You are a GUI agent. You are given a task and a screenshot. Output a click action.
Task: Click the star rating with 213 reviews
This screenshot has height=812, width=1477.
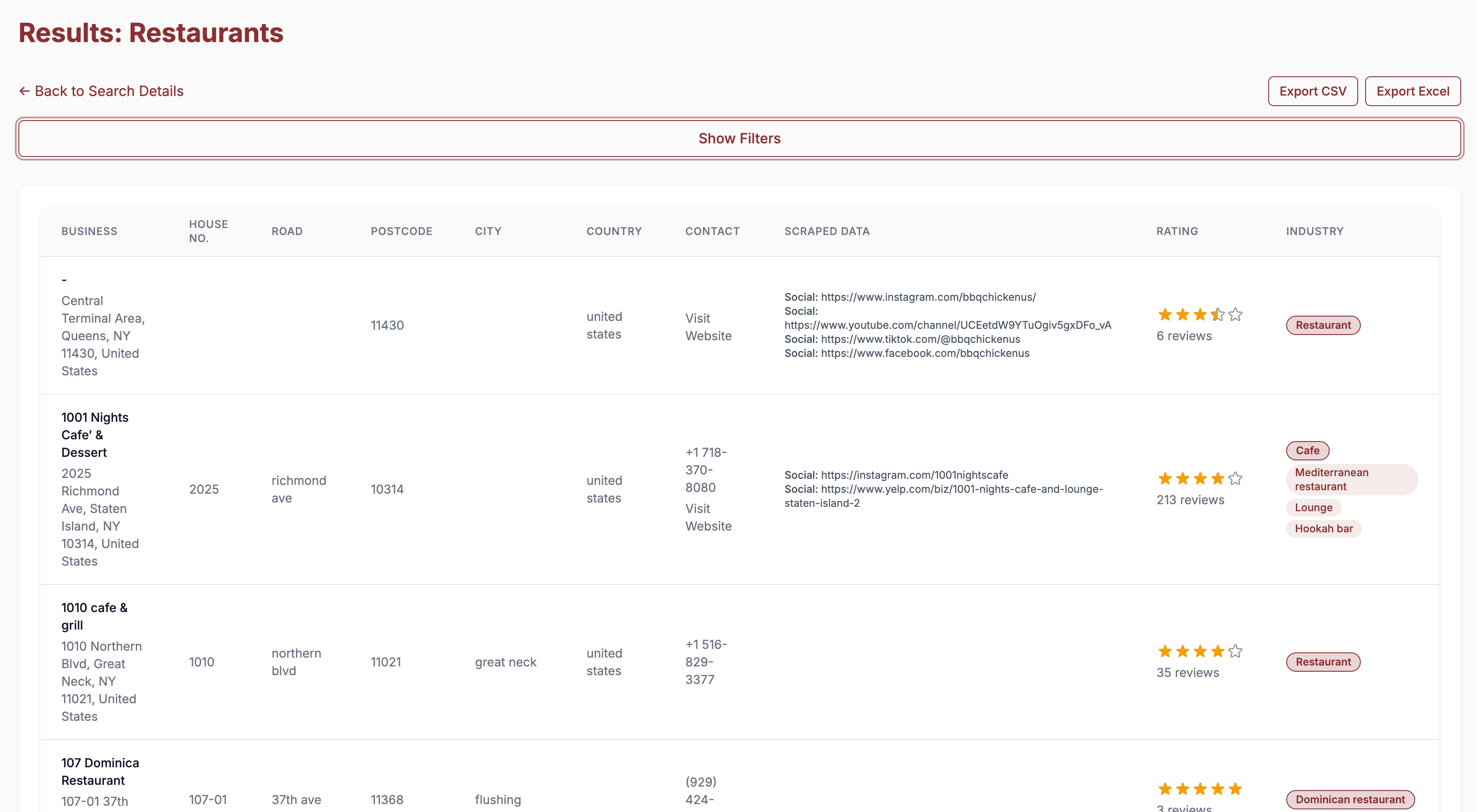(1199, 479)
